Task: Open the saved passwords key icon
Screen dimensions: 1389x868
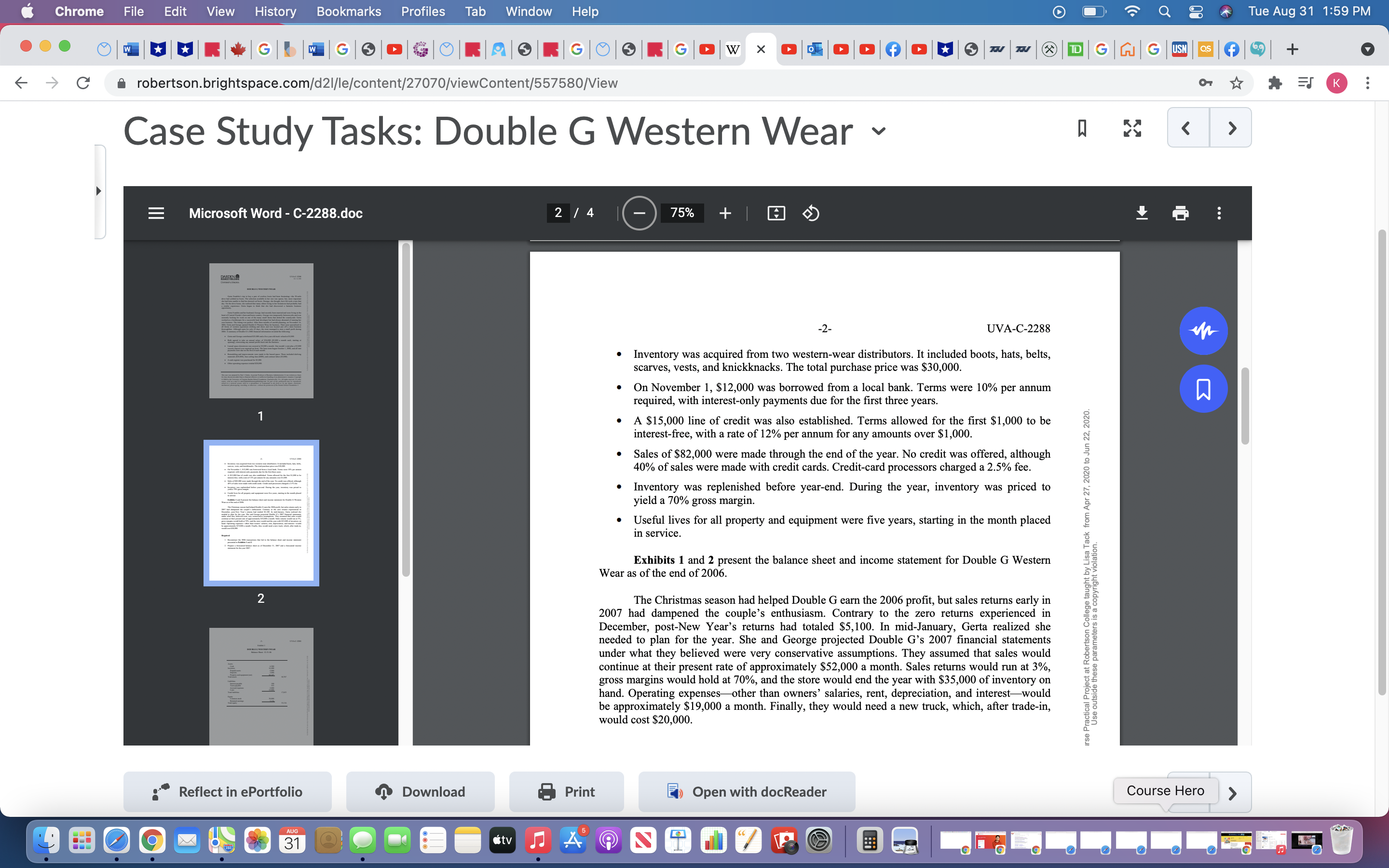Action: [1205, 82]
